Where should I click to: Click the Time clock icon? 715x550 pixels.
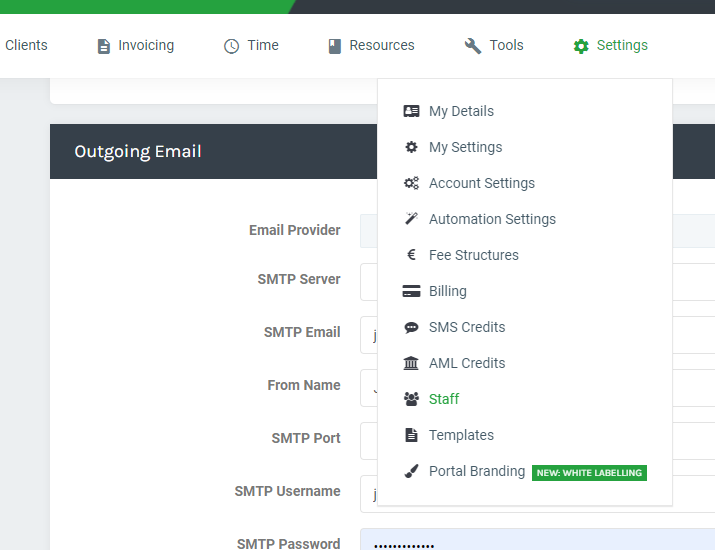[x=232, y=46]
